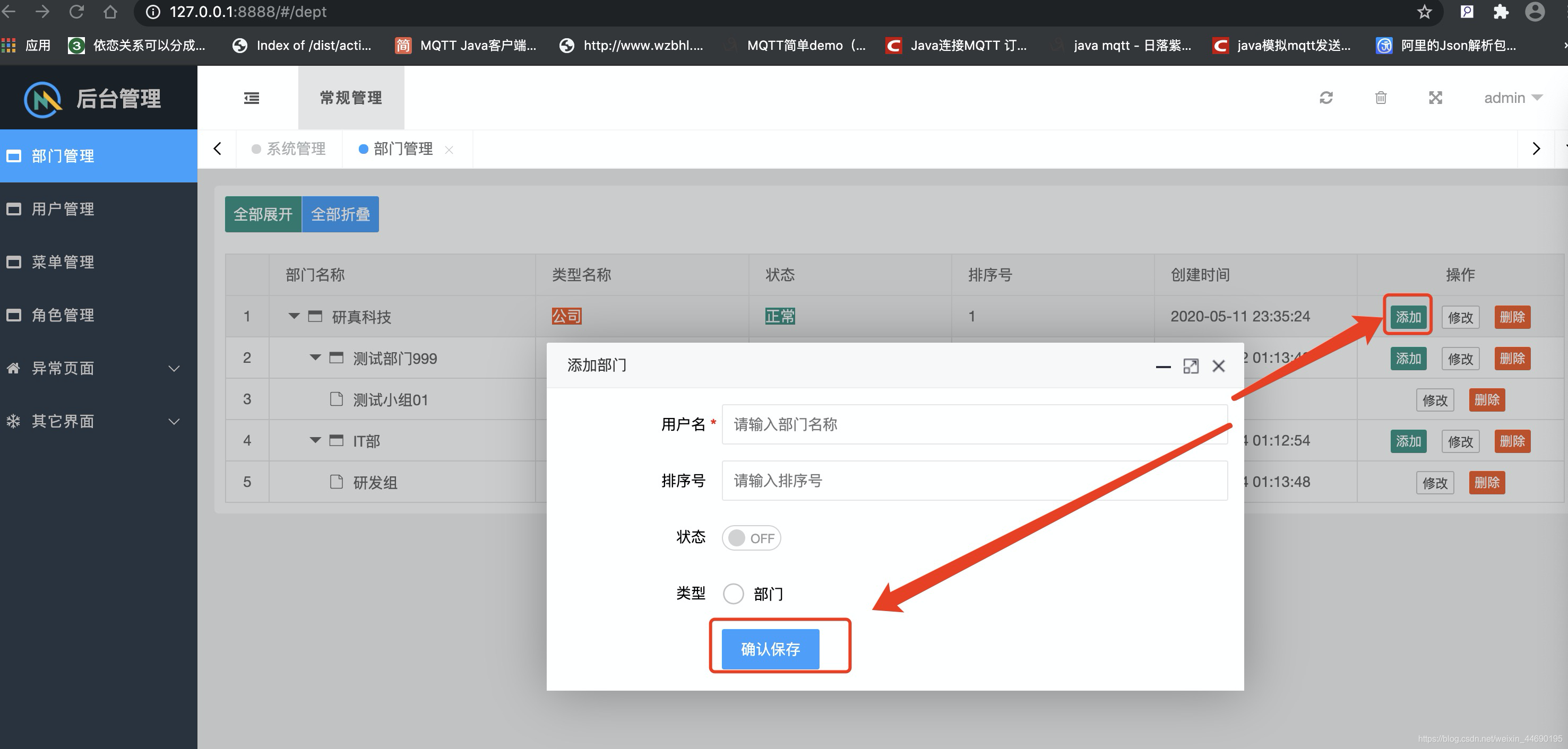Switch to the 系统管理 tab
This screenshot has height=749, width=1568.
(289, 149)
